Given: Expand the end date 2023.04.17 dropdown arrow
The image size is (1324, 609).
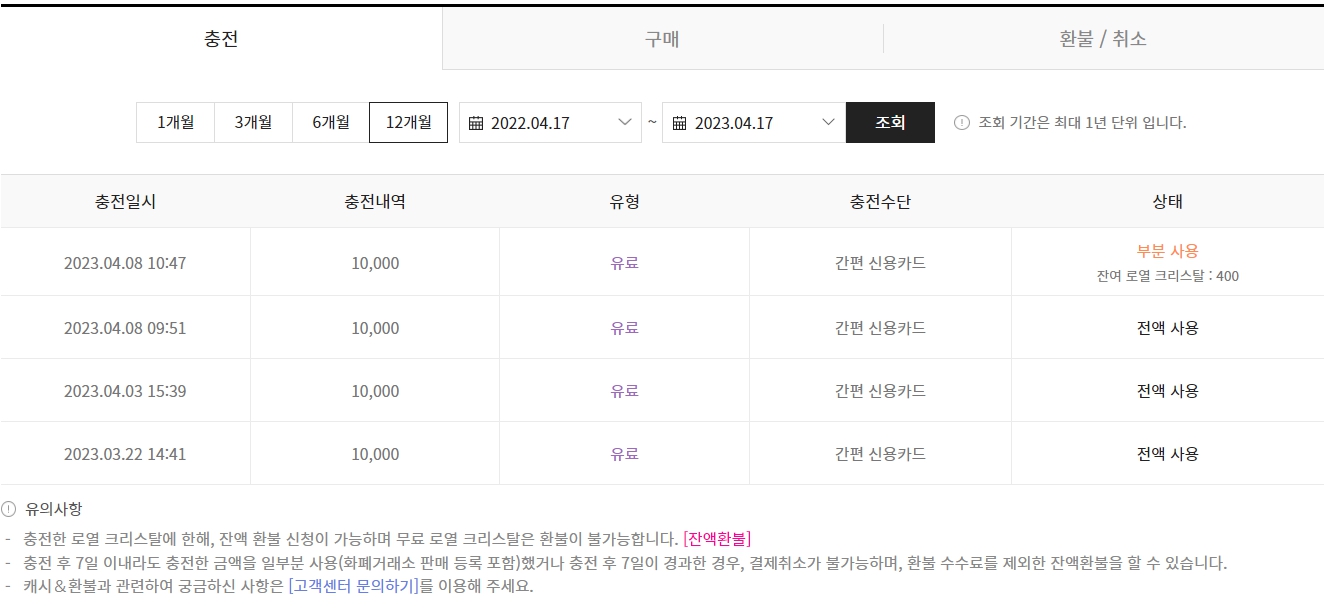Looking at the screenshot, I should click(828, 122).
